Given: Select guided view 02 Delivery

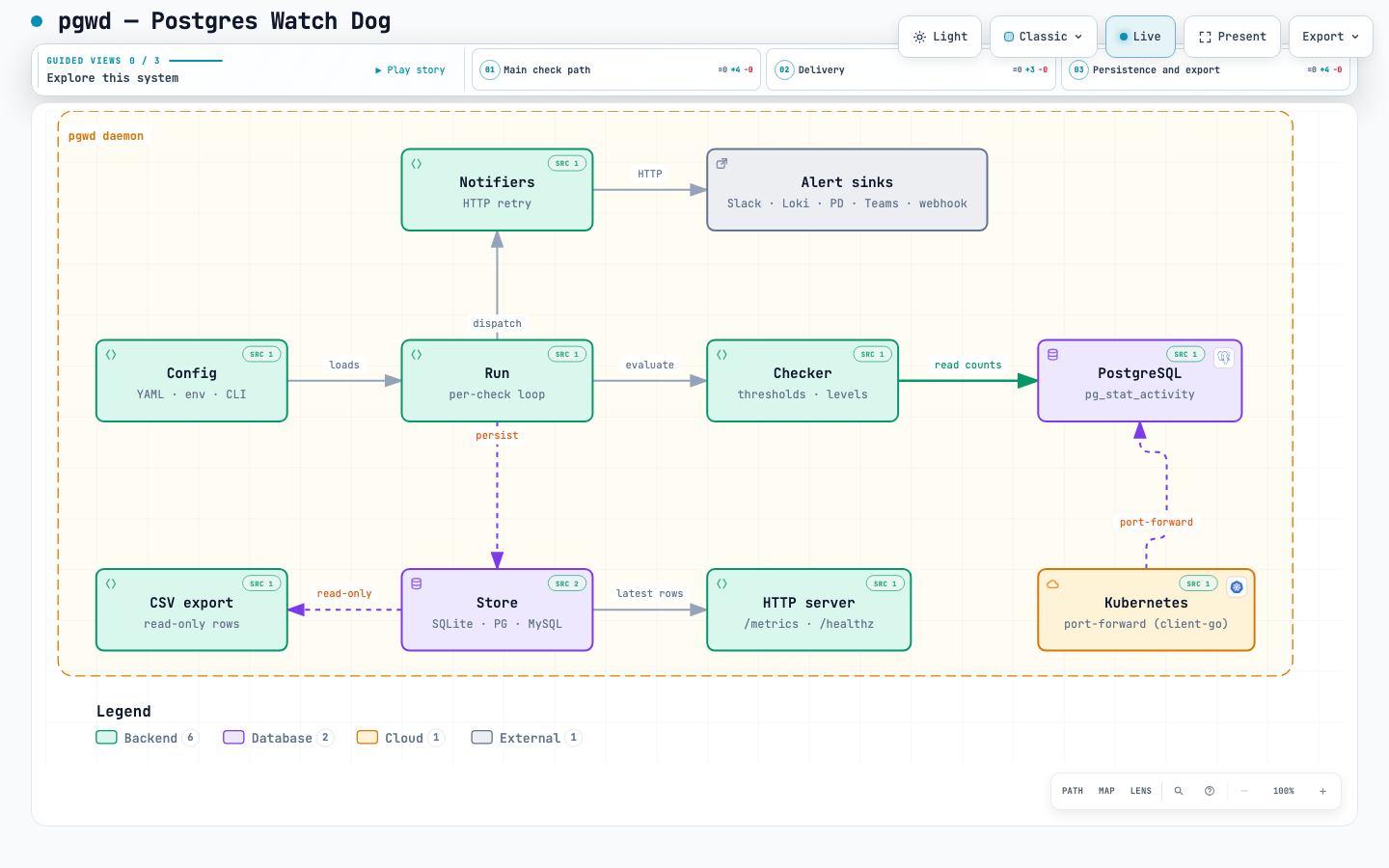Looking at the screenshot, I should tap(911, 69).
